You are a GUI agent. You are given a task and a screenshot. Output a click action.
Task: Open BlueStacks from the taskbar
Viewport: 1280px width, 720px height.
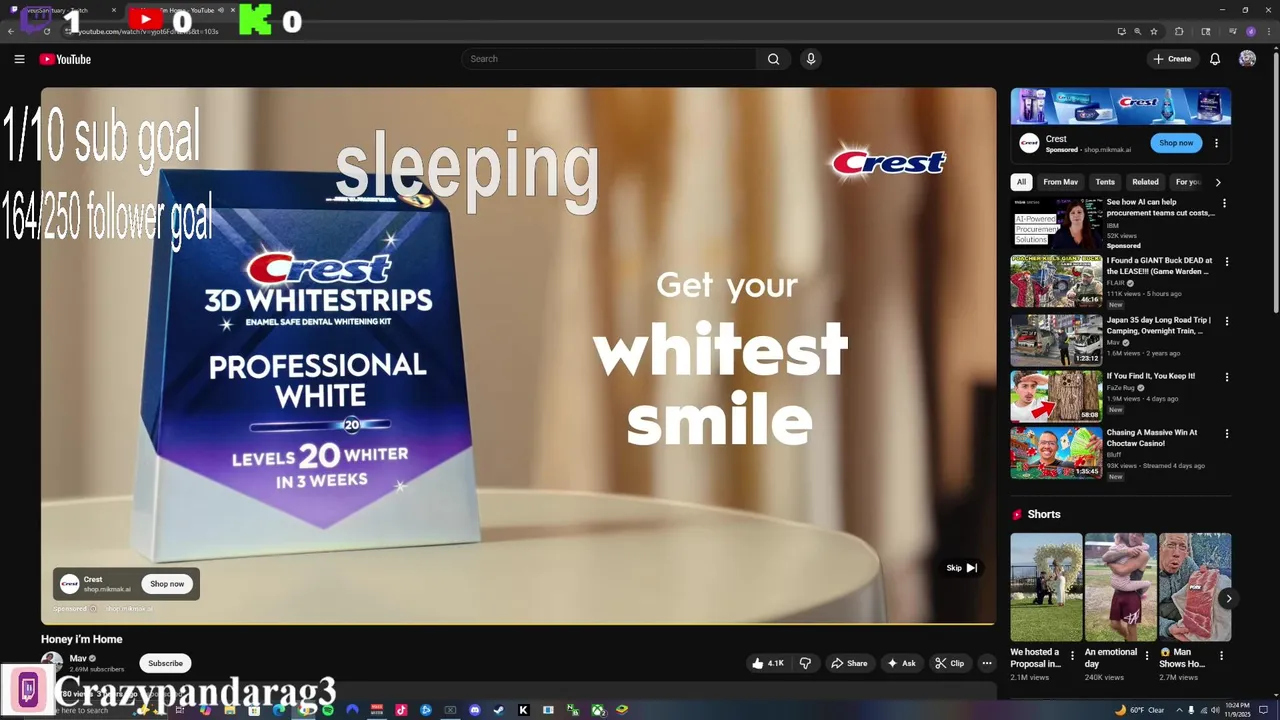[621, 710]
